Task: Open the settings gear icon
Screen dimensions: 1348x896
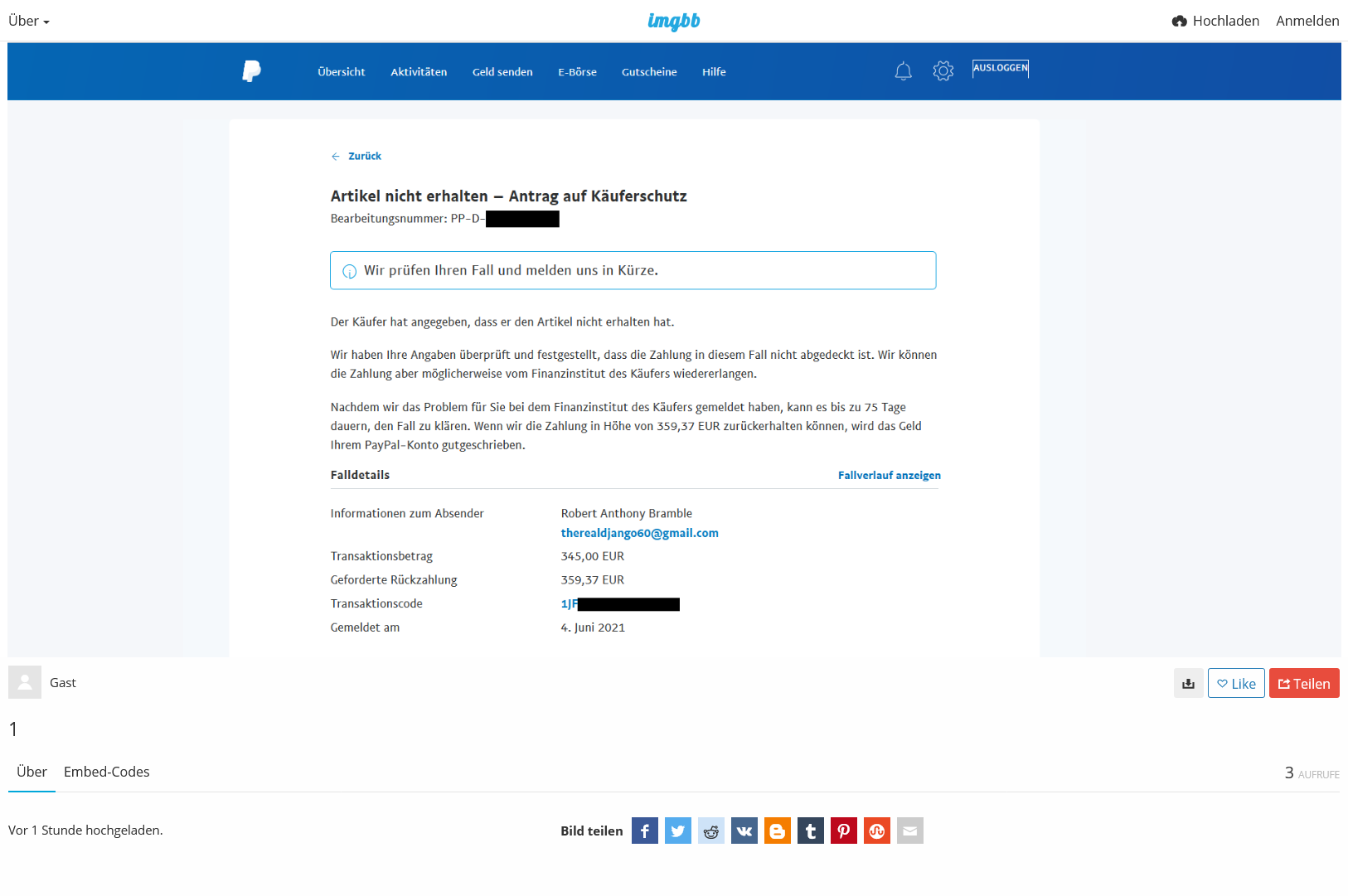Action: [943, 71]
